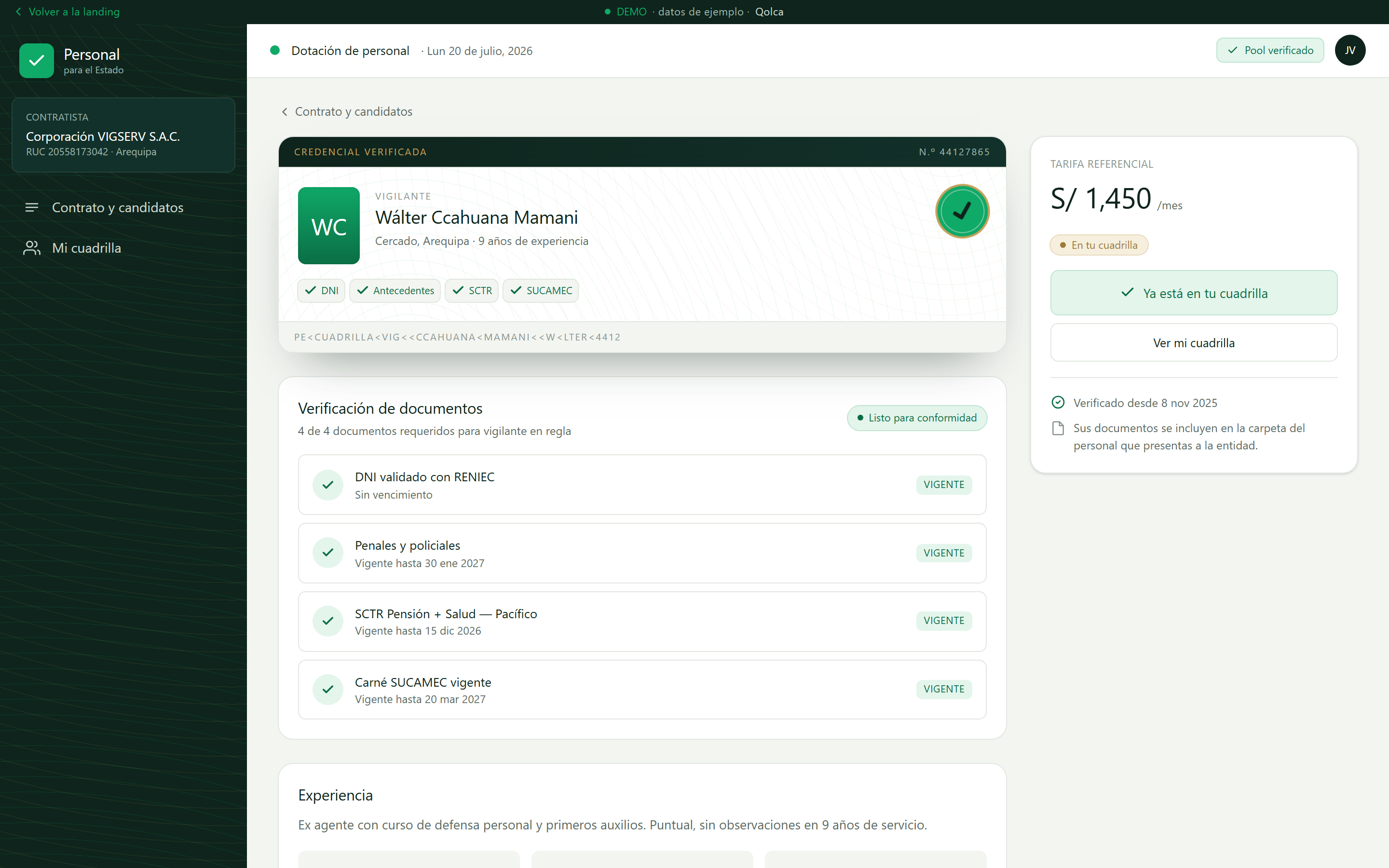Click Ya está en tu cuadrilla button
The width and height of the screenshot is (1389, 868).
point(1194,293)
